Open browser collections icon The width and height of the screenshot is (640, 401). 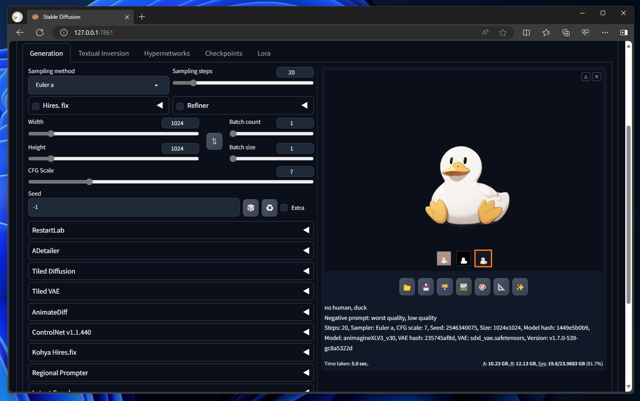566,33
